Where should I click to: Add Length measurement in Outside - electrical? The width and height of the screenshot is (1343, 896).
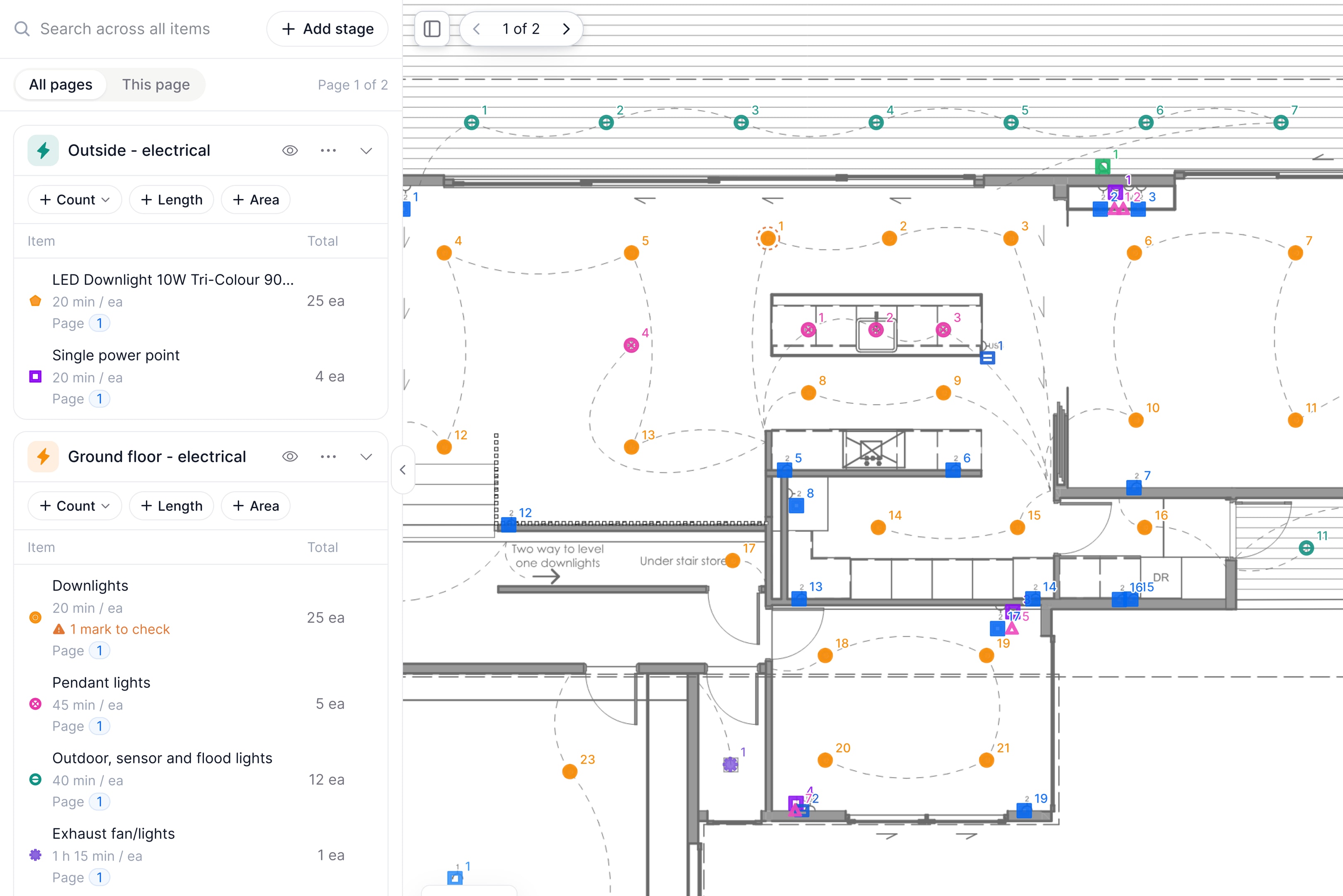[172, 199]
